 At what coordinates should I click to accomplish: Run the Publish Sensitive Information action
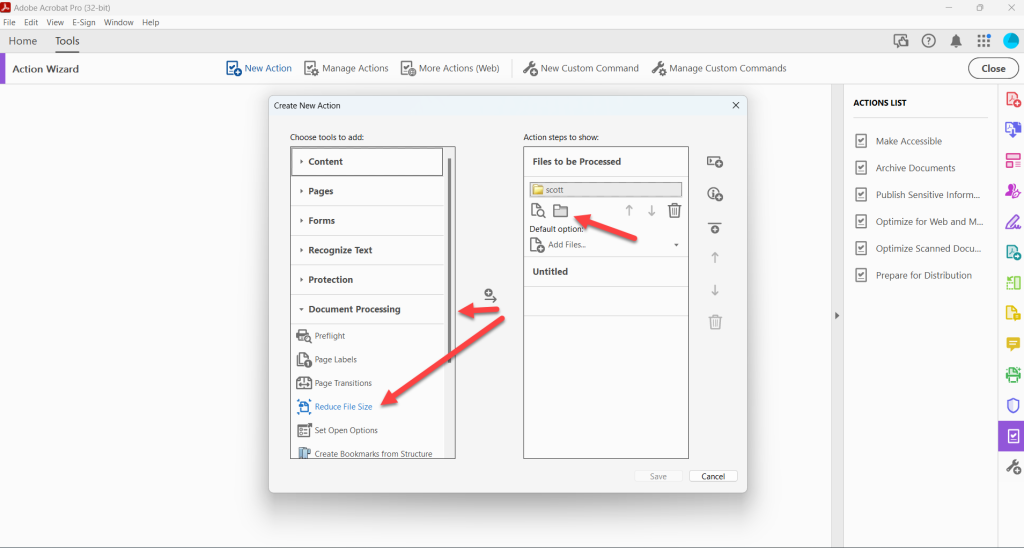[918, 195]
